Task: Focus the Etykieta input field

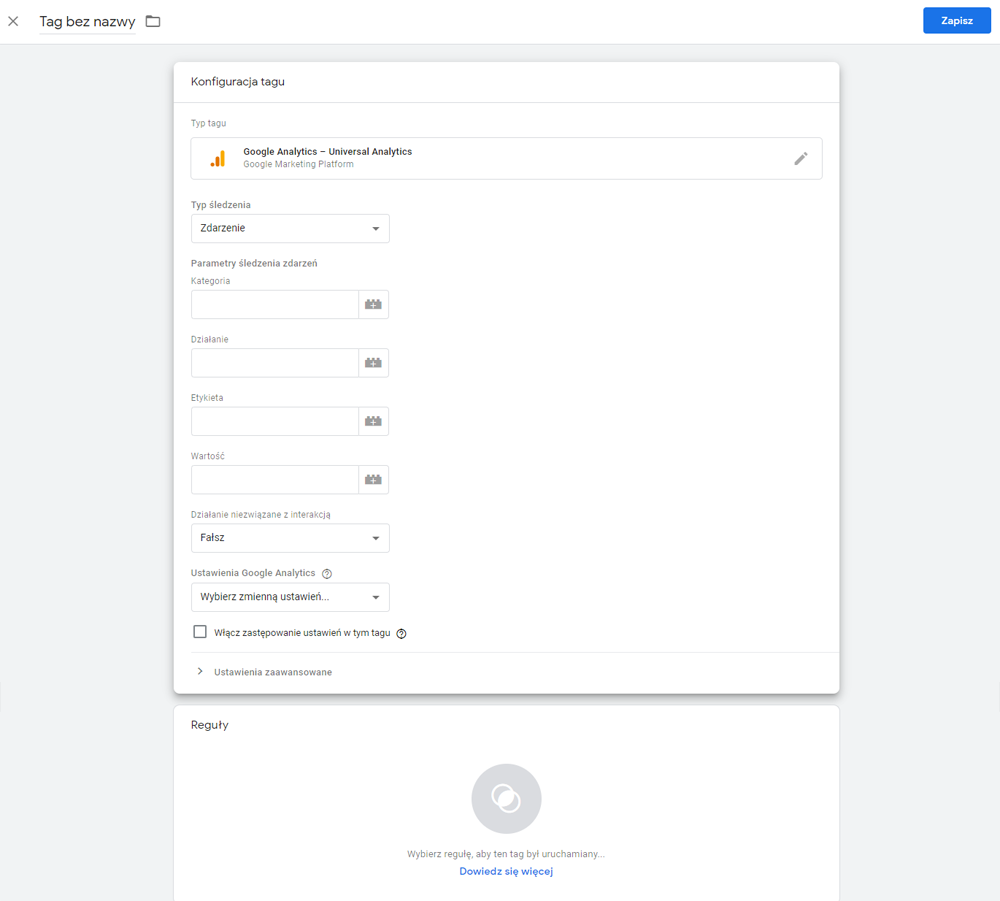Action: pos(275,421)
